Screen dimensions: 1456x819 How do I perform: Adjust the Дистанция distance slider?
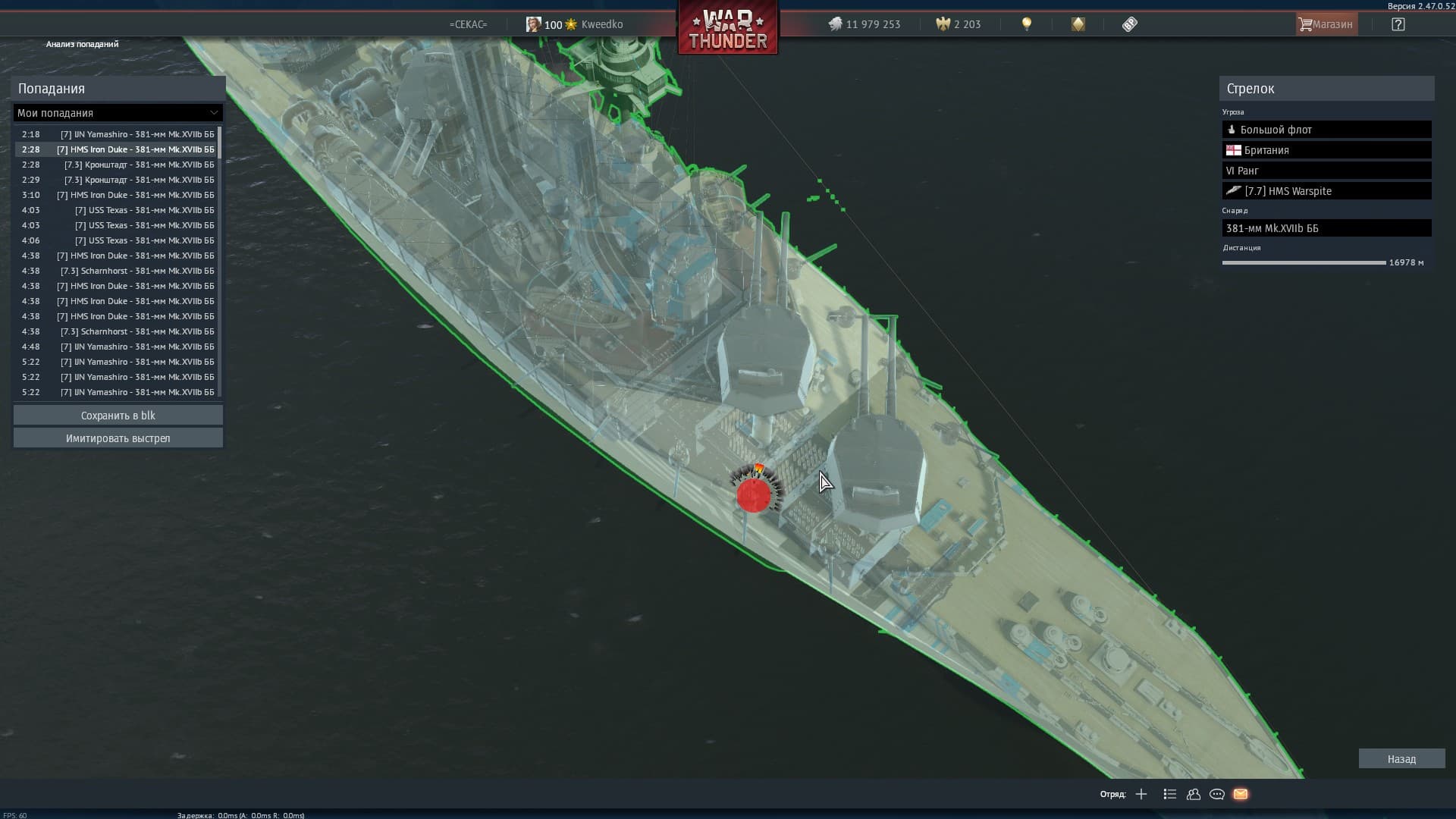point(1304,262)
